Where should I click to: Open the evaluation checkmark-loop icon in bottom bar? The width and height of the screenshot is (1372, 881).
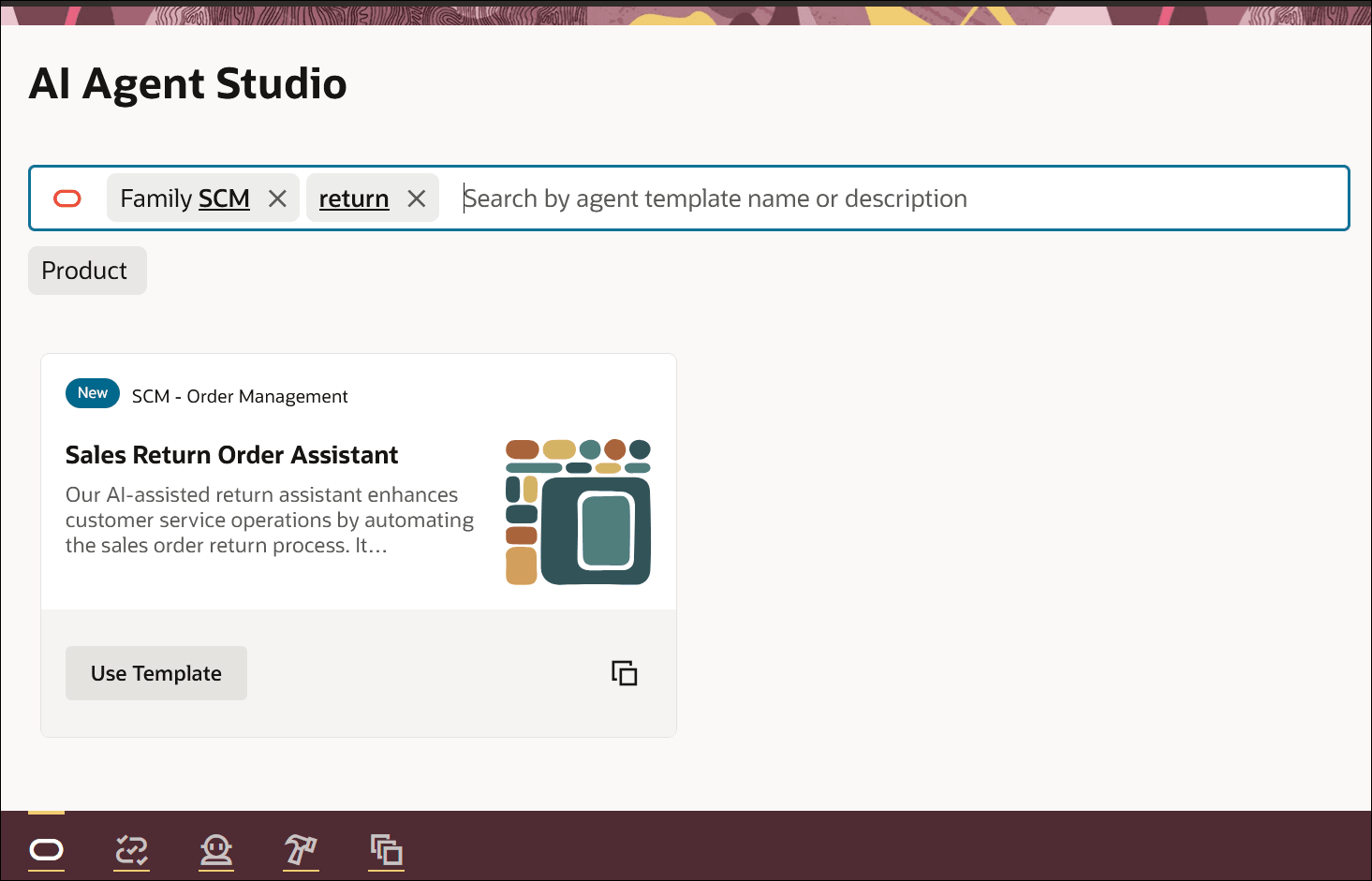[x=131, y=850]
